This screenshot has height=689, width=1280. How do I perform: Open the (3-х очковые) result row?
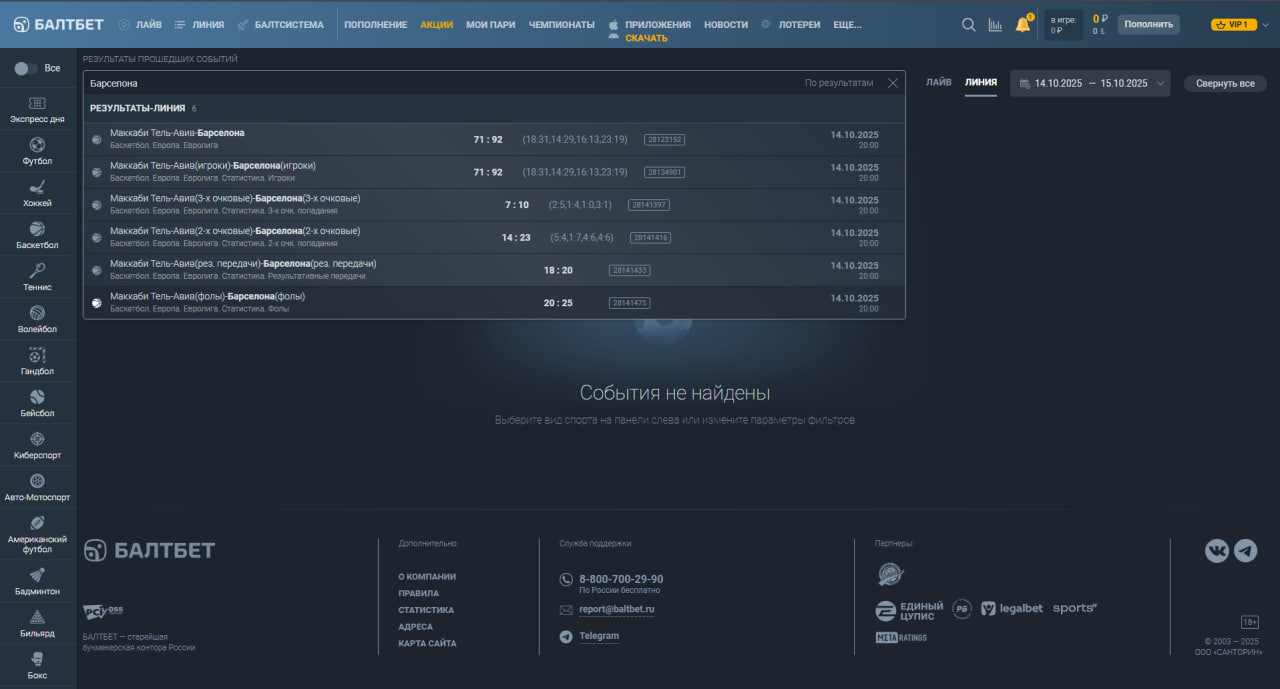pos(494,205)
